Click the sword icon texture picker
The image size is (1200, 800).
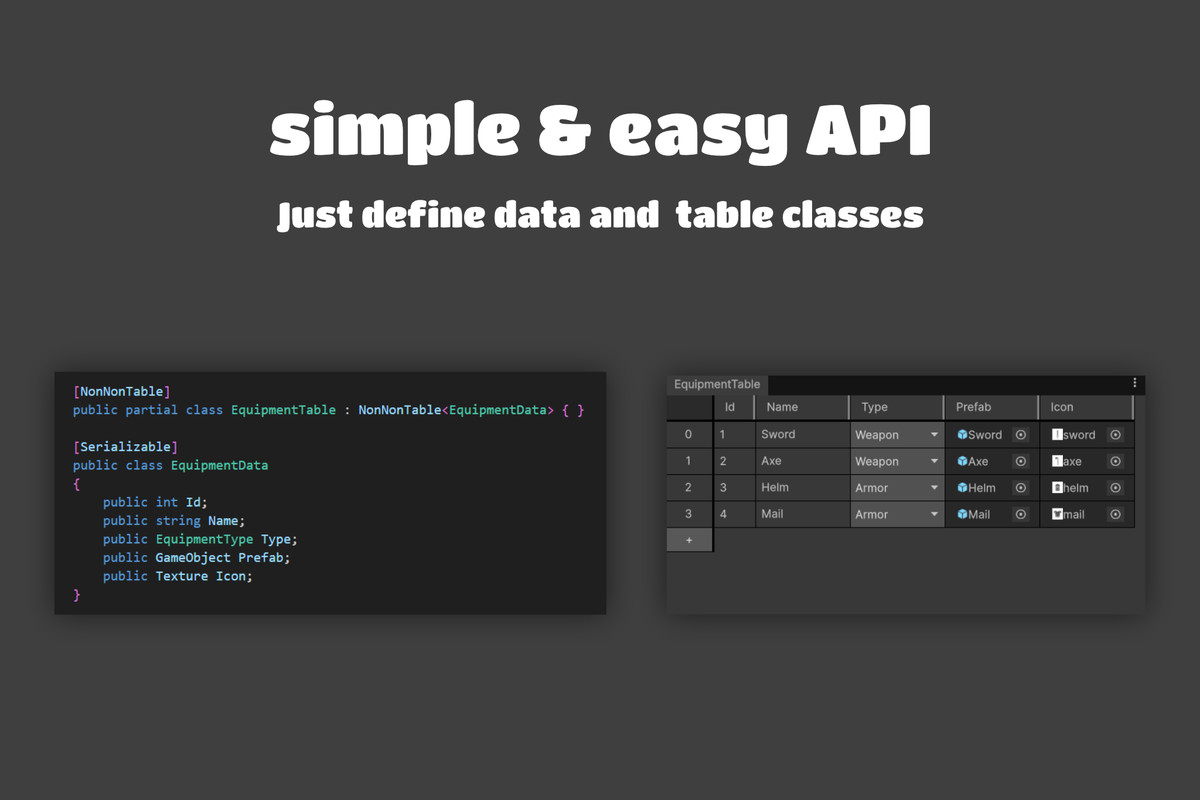(1116, 435)
